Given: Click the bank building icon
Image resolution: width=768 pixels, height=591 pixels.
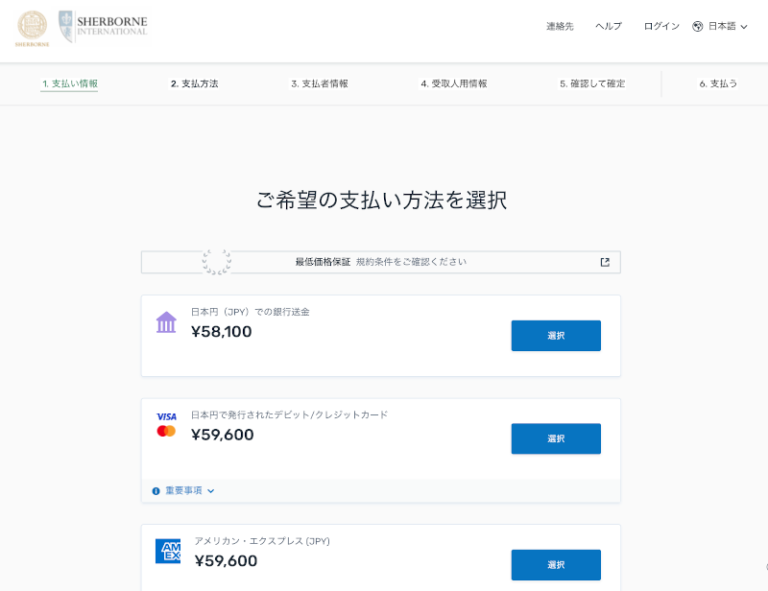Looking at the screenshot, I should click(x=166, y=322).
